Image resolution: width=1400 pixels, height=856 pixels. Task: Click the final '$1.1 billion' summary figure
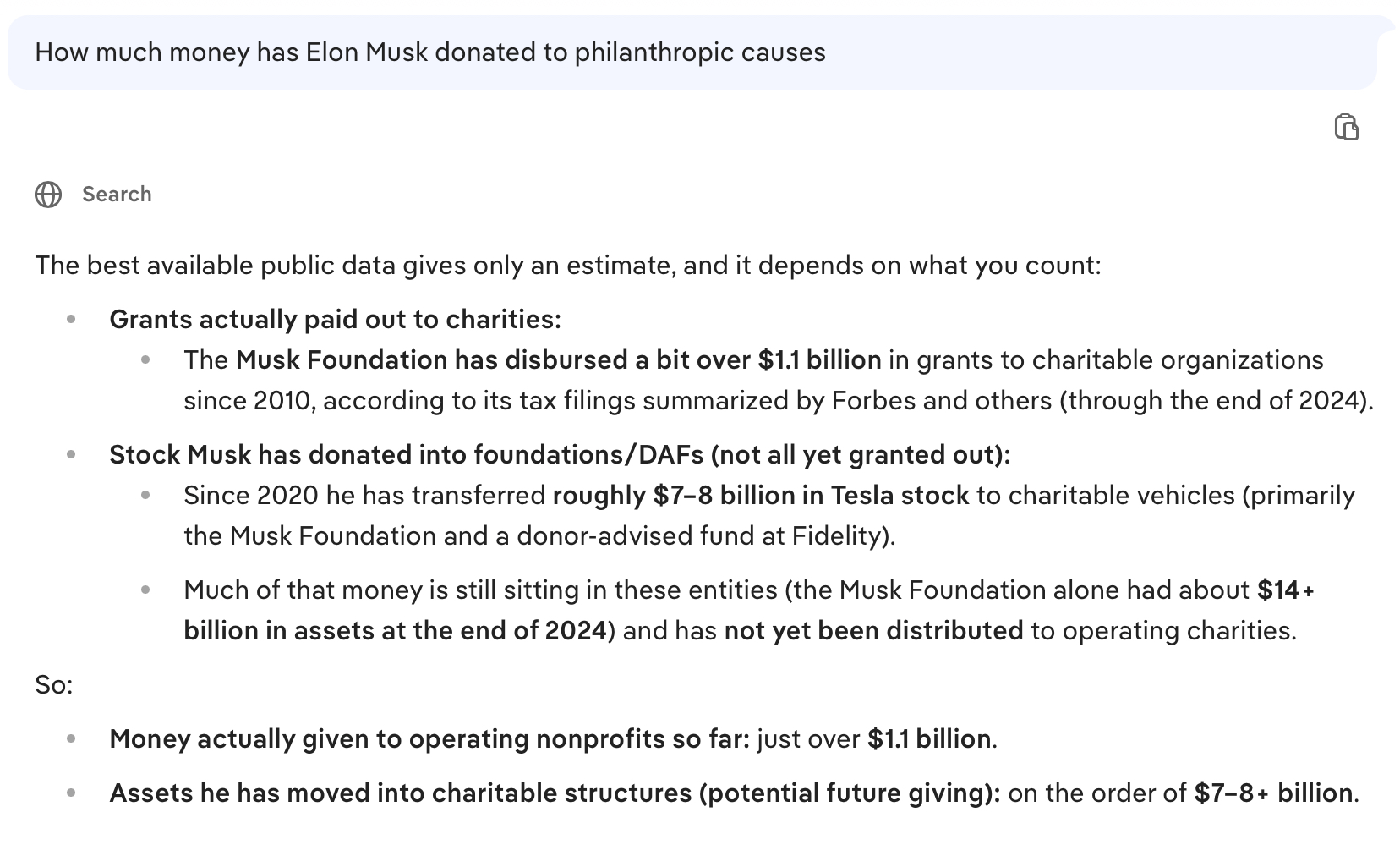pos(928,739)
